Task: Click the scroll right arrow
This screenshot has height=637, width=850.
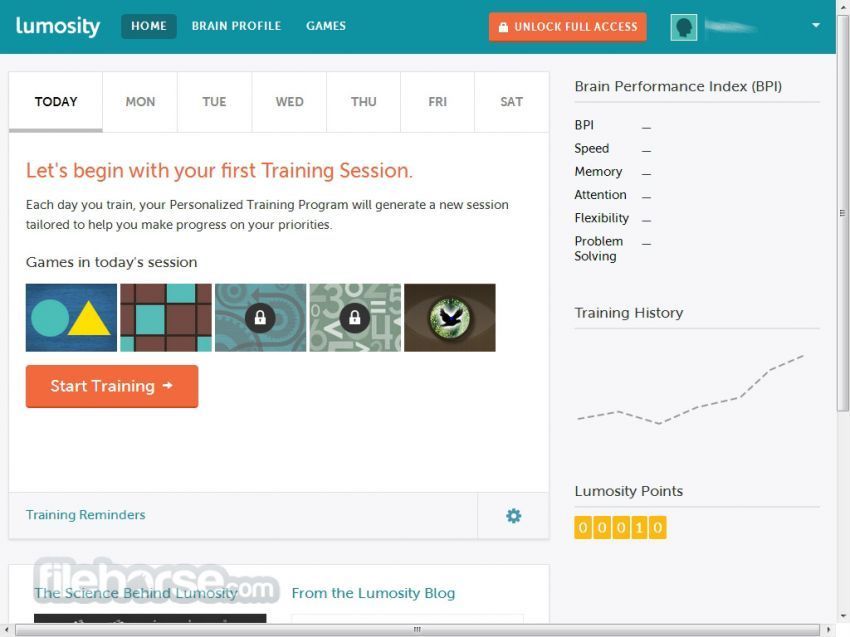Action: click(828, 630)
